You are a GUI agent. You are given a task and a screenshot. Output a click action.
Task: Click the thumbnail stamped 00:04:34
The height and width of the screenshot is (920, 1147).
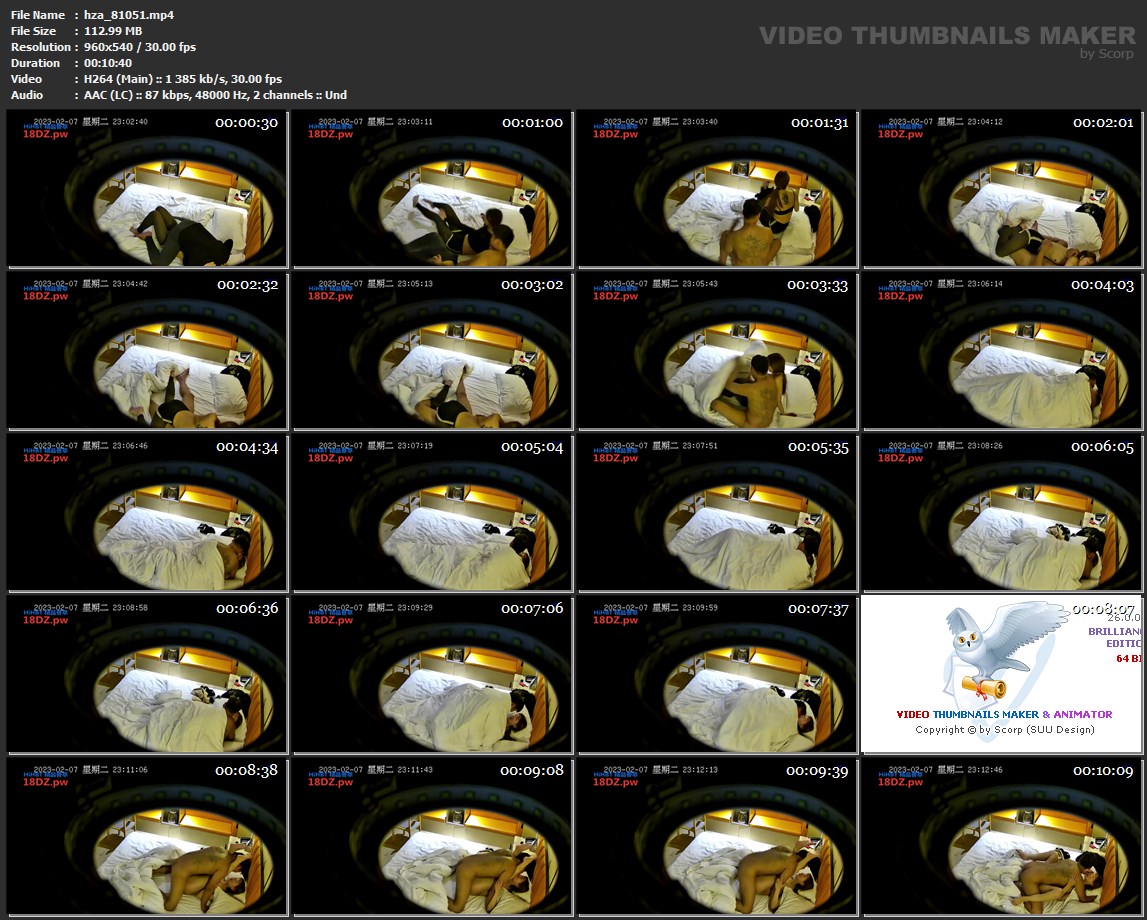click(147, 512)
